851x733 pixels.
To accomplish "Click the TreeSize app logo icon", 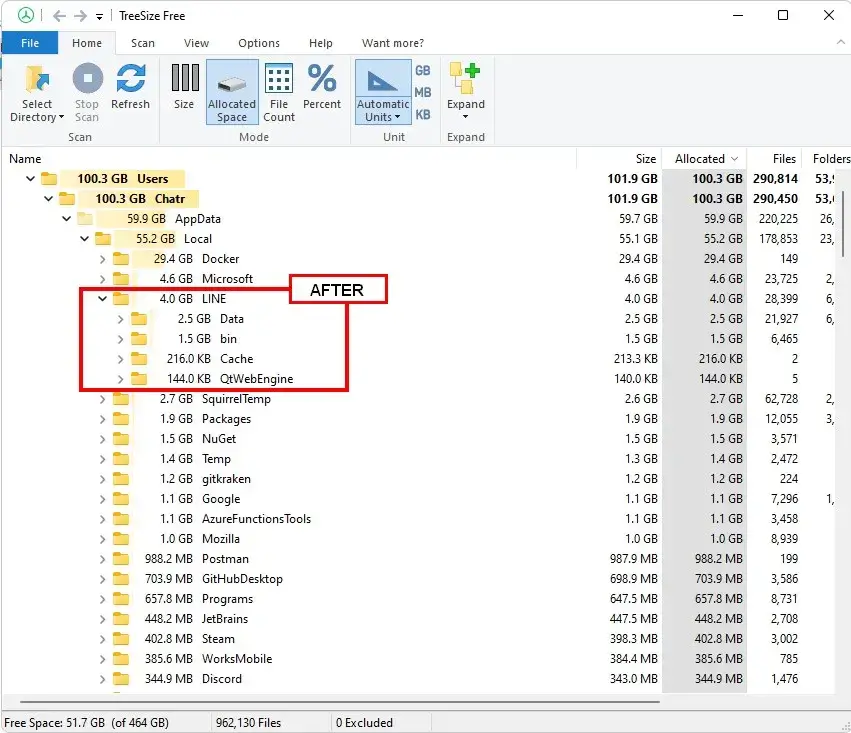I will [x=26, y=15].
